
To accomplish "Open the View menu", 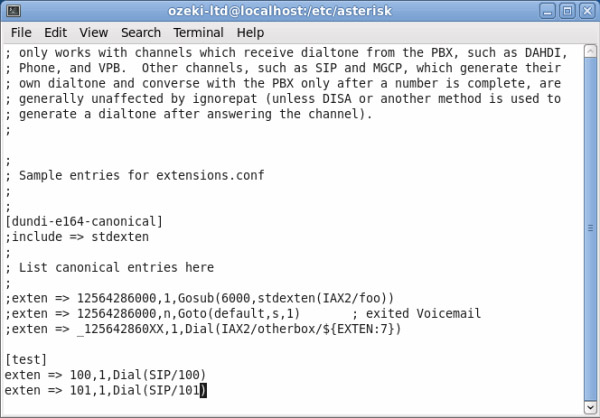I will pos(93,33).
